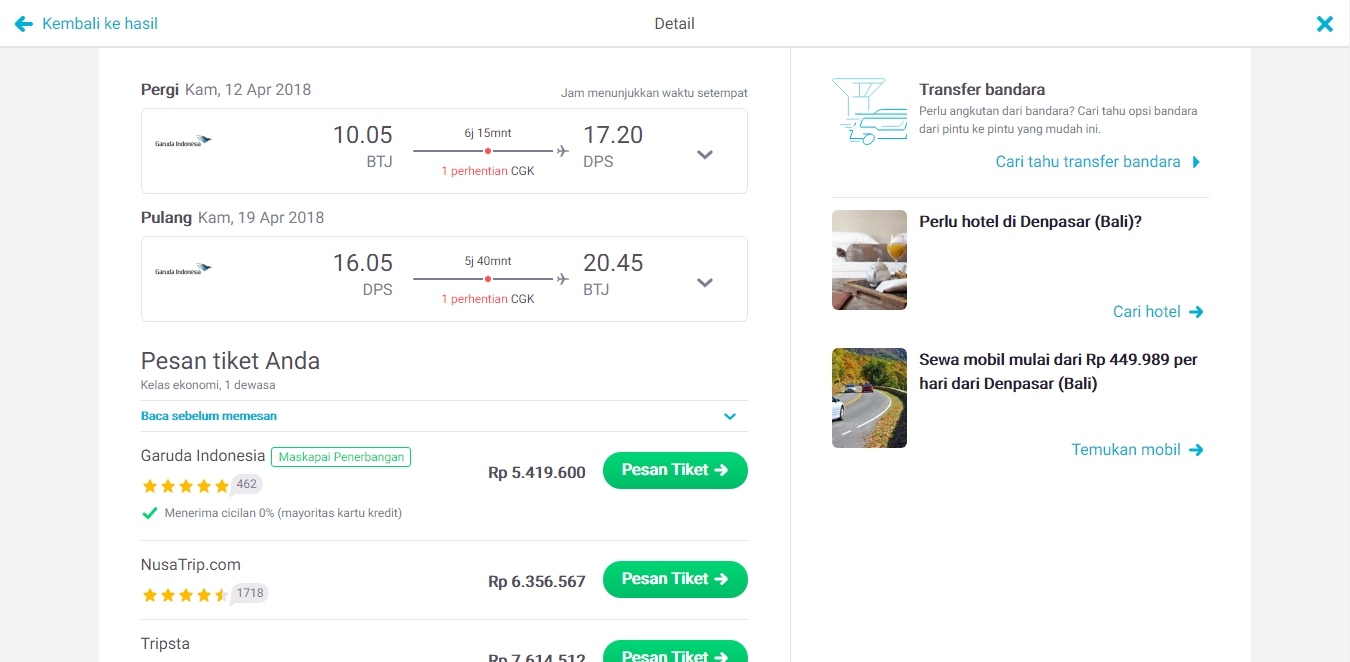Viewport: 1350px width, 662px height.
Task: Expand the departure flight BTJ to DPS details
Action: pos(705,154)
